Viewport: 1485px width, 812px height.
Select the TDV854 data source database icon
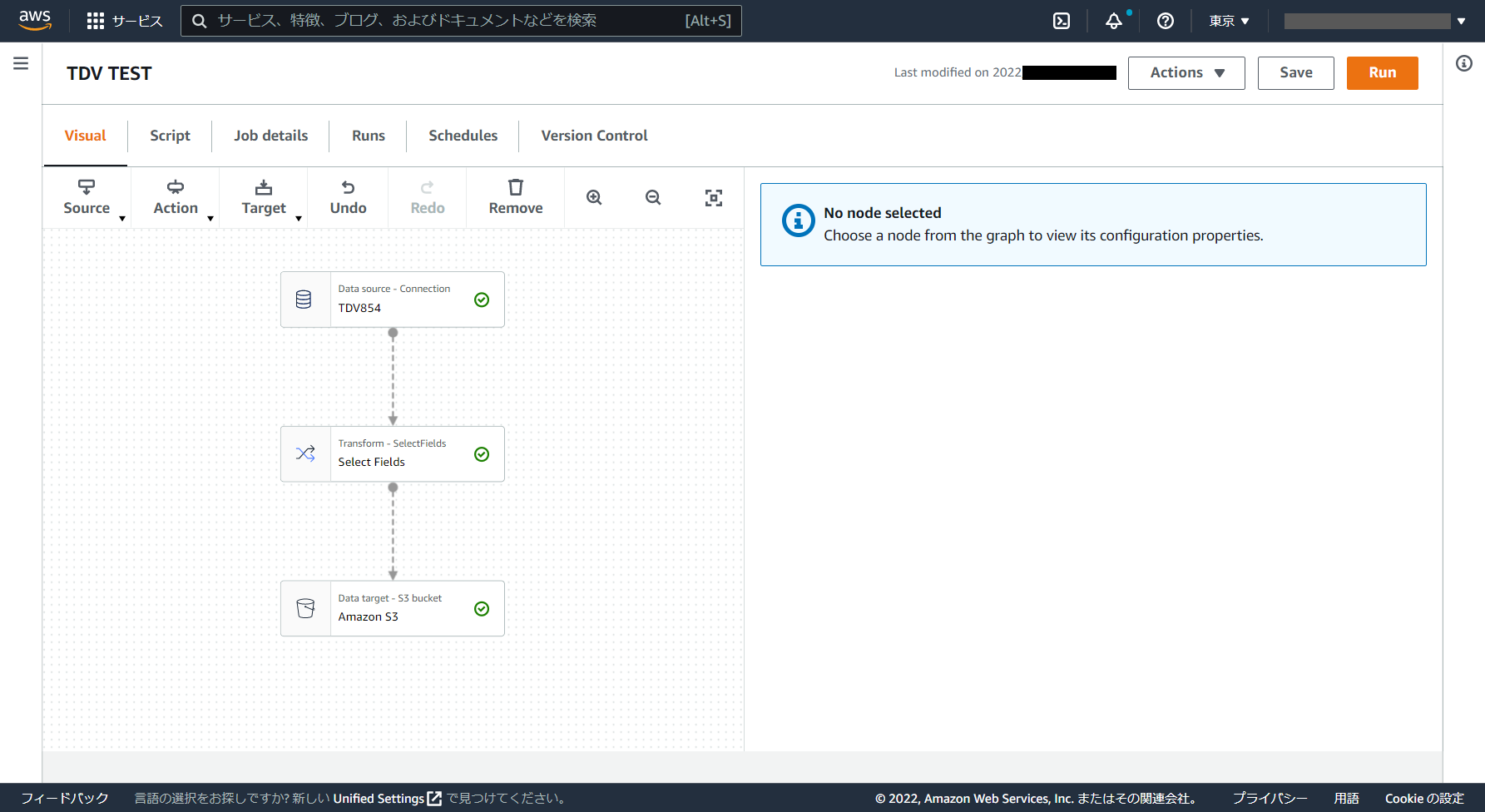pyautogui.click(x=304, y=300)
